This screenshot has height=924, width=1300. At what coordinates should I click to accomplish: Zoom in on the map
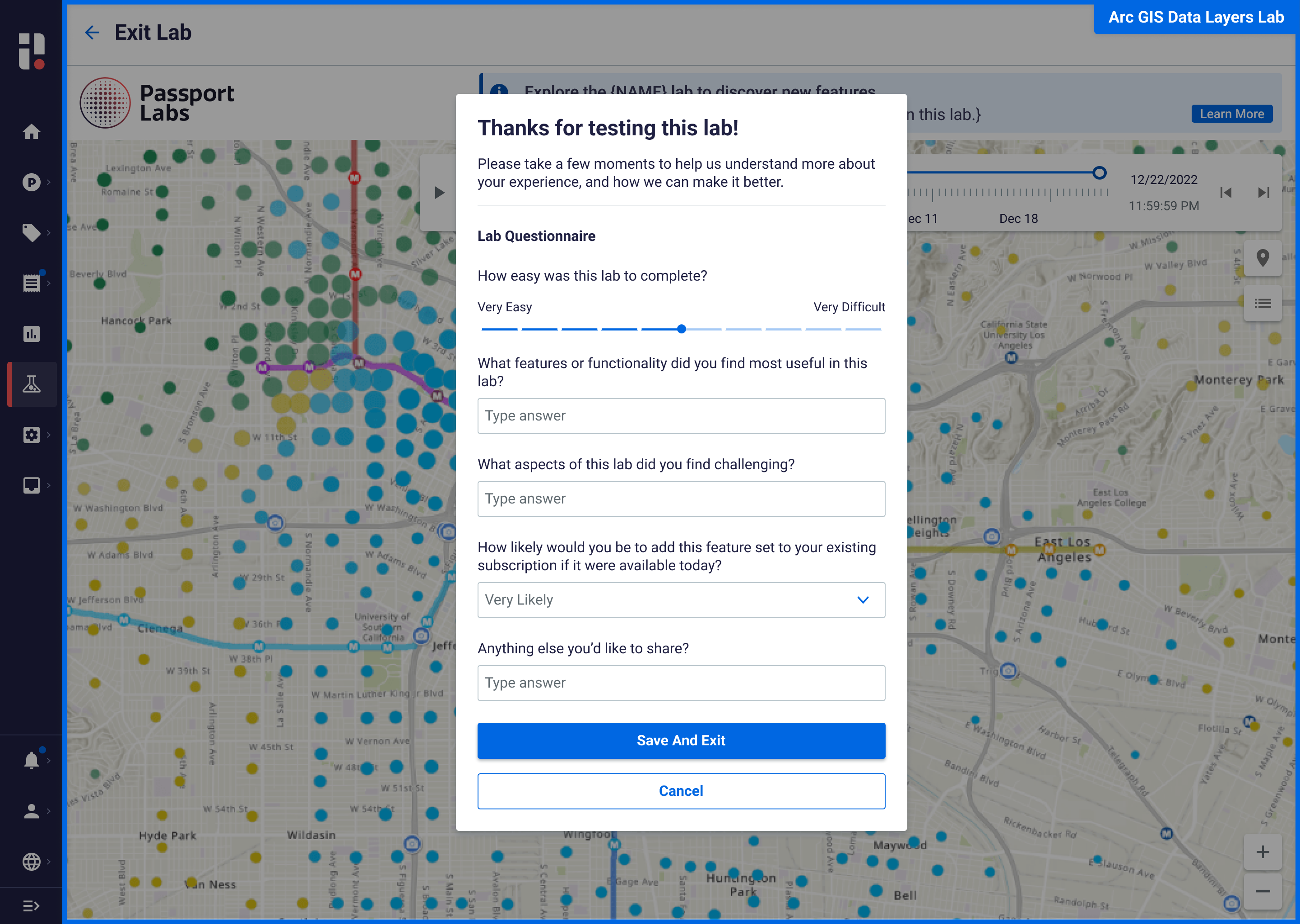pyautogui.click(x=1263, y=852)
